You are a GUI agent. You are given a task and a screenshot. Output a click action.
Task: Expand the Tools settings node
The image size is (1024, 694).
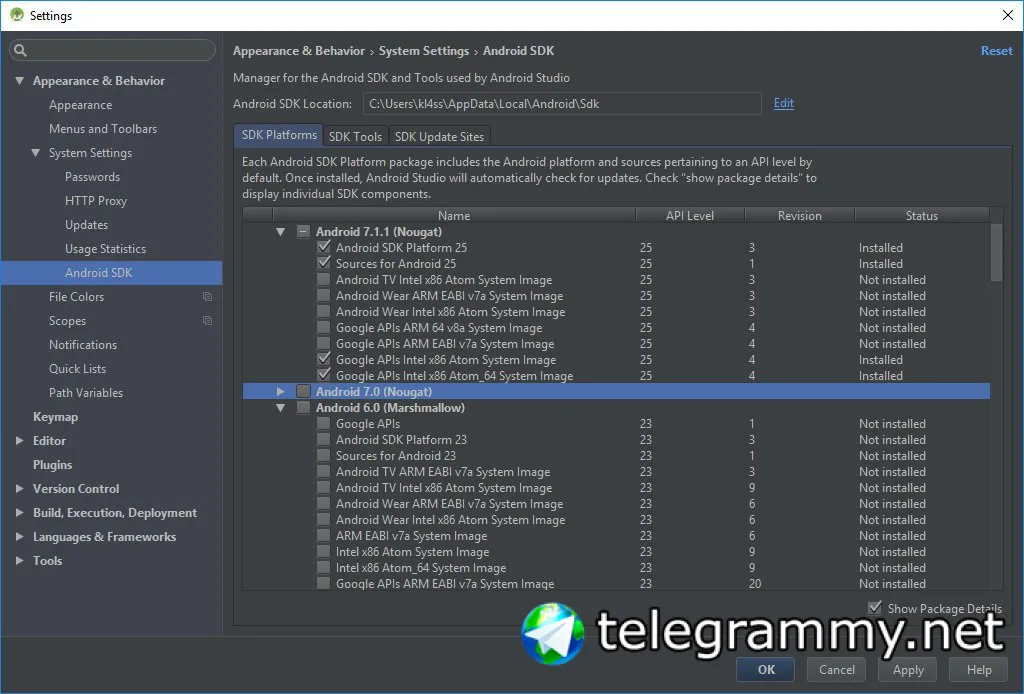coord(20,560)
